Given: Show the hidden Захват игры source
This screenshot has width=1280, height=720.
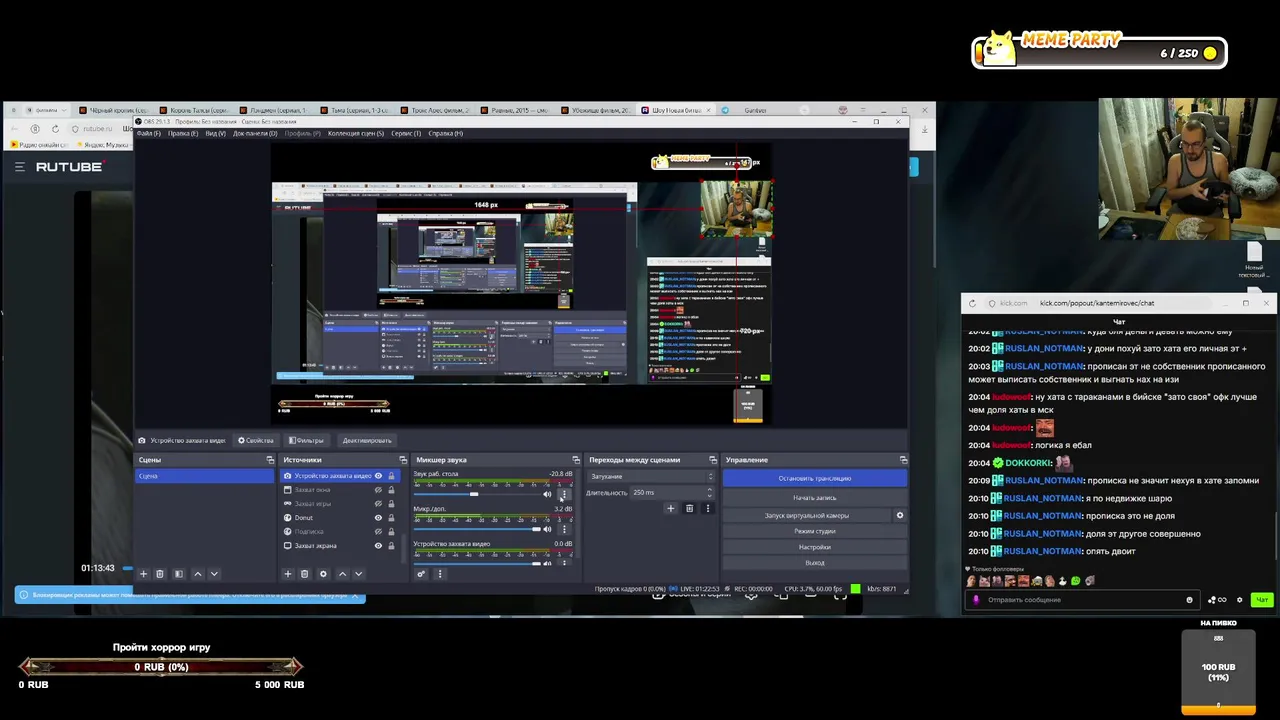Looking at the screenshot, I should pyautogui.click(x=378, y=504).
